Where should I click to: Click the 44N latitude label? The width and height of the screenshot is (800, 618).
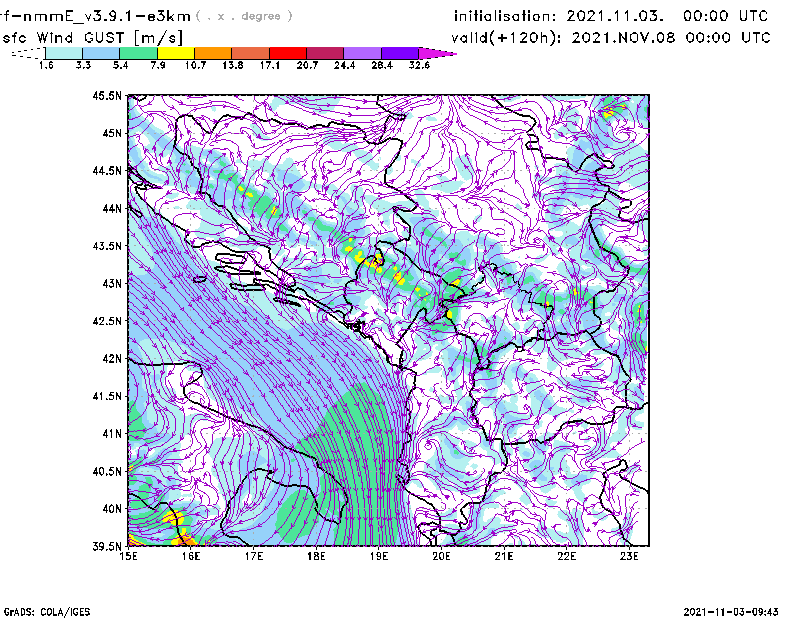click(112, 208)
